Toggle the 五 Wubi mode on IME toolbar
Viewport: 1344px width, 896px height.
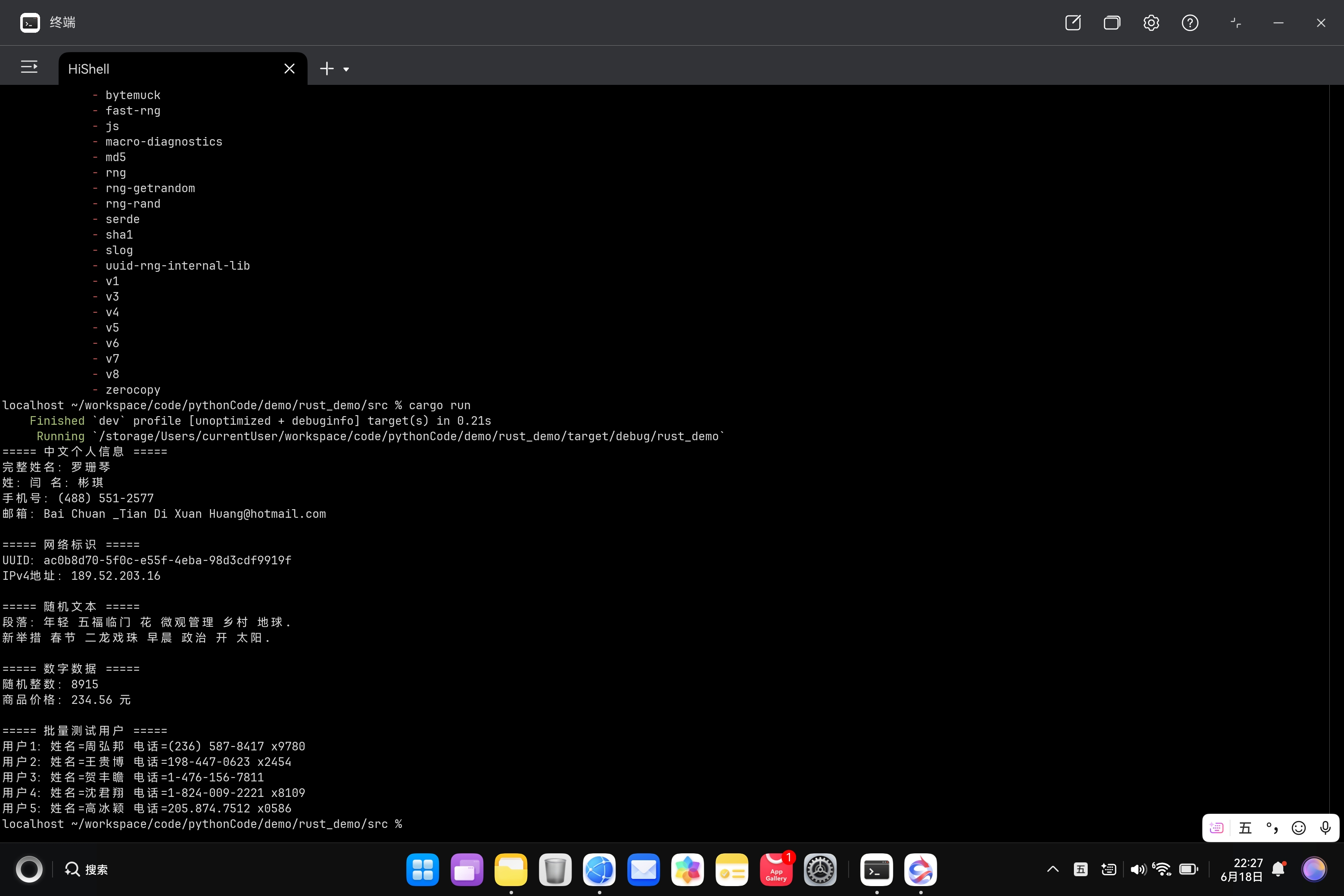coord(1244,828)
